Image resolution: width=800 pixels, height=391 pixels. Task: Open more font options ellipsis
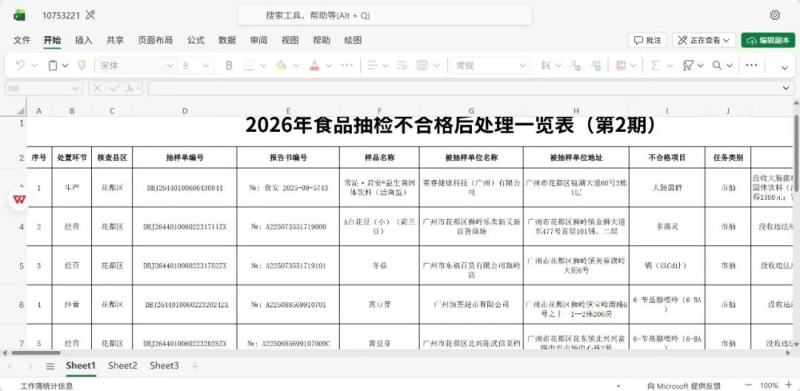pos(347,65)
